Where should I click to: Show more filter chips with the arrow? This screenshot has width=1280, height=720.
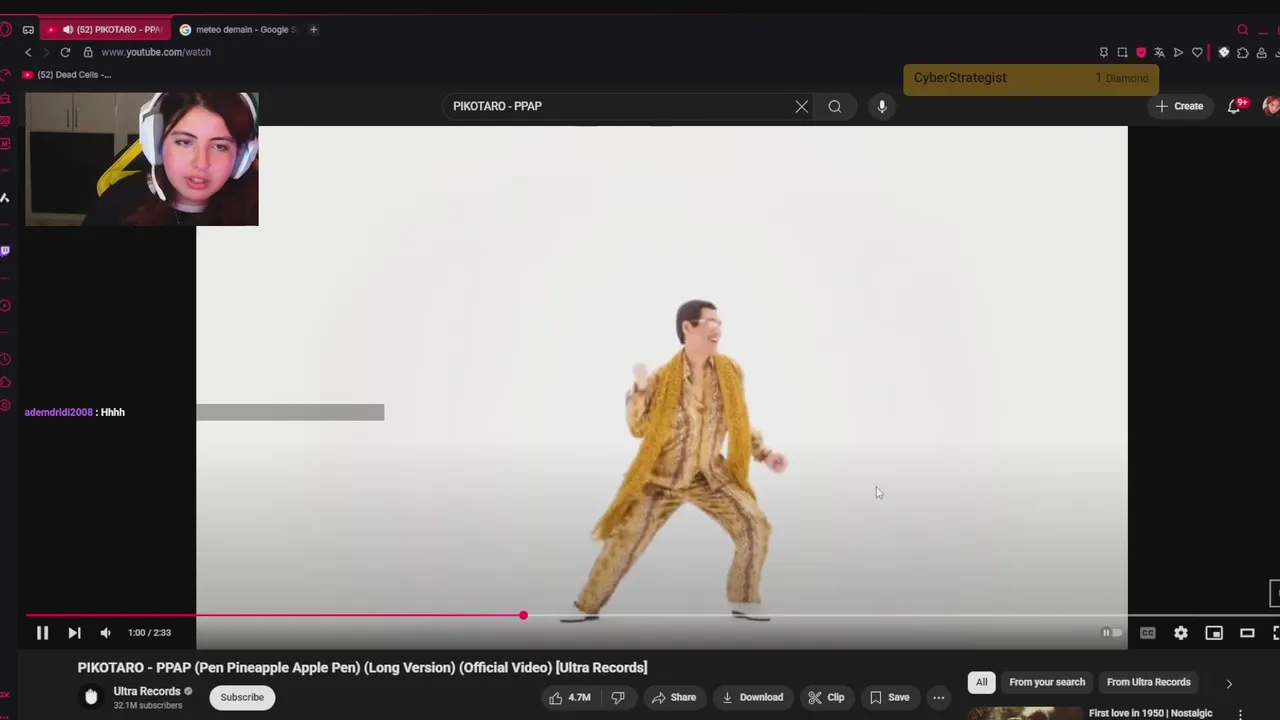tap(1229, 683)
